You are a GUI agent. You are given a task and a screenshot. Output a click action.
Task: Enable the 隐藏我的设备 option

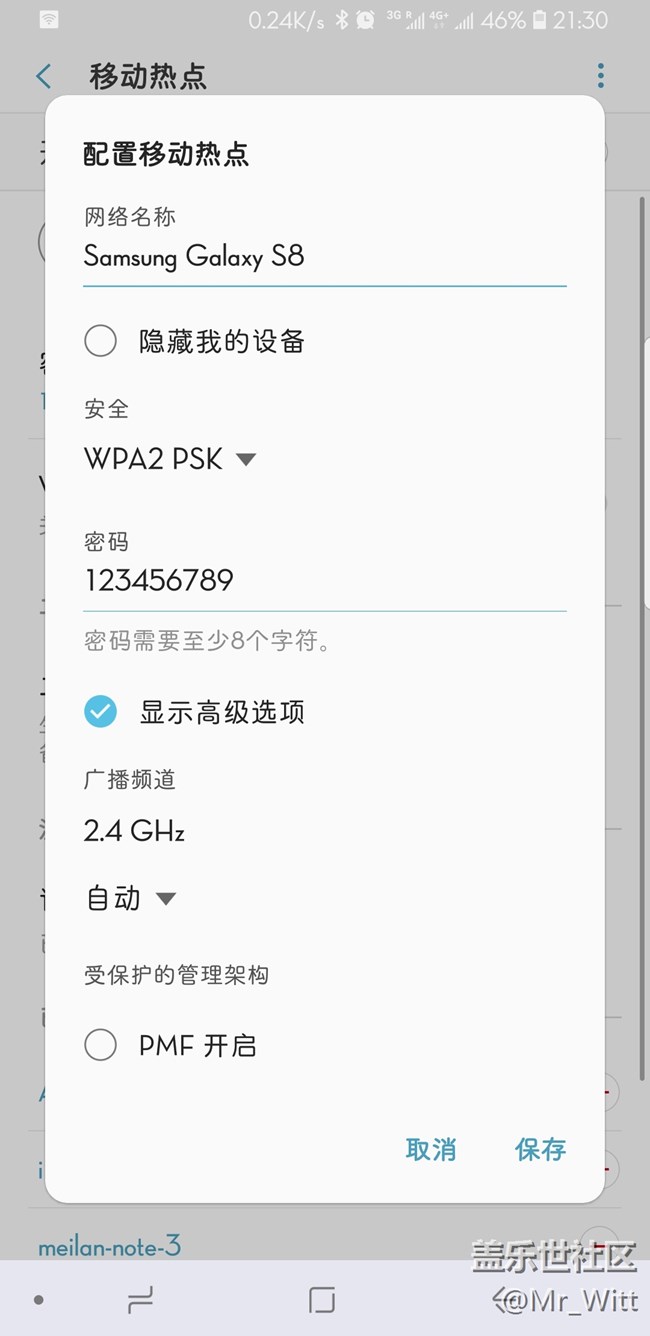point(100,341)
